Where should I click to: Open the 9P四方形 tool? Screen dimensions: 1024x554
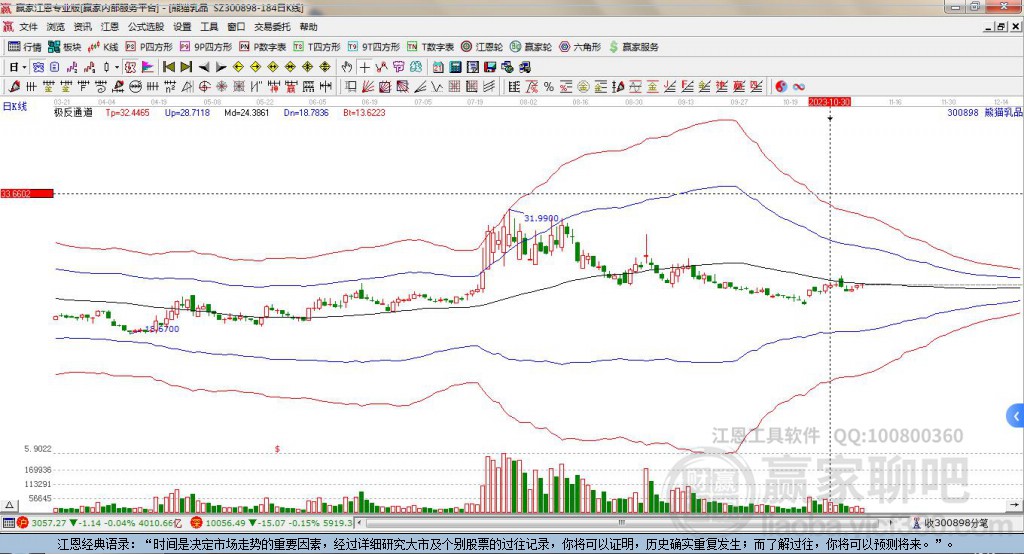(x=206, y=47)
